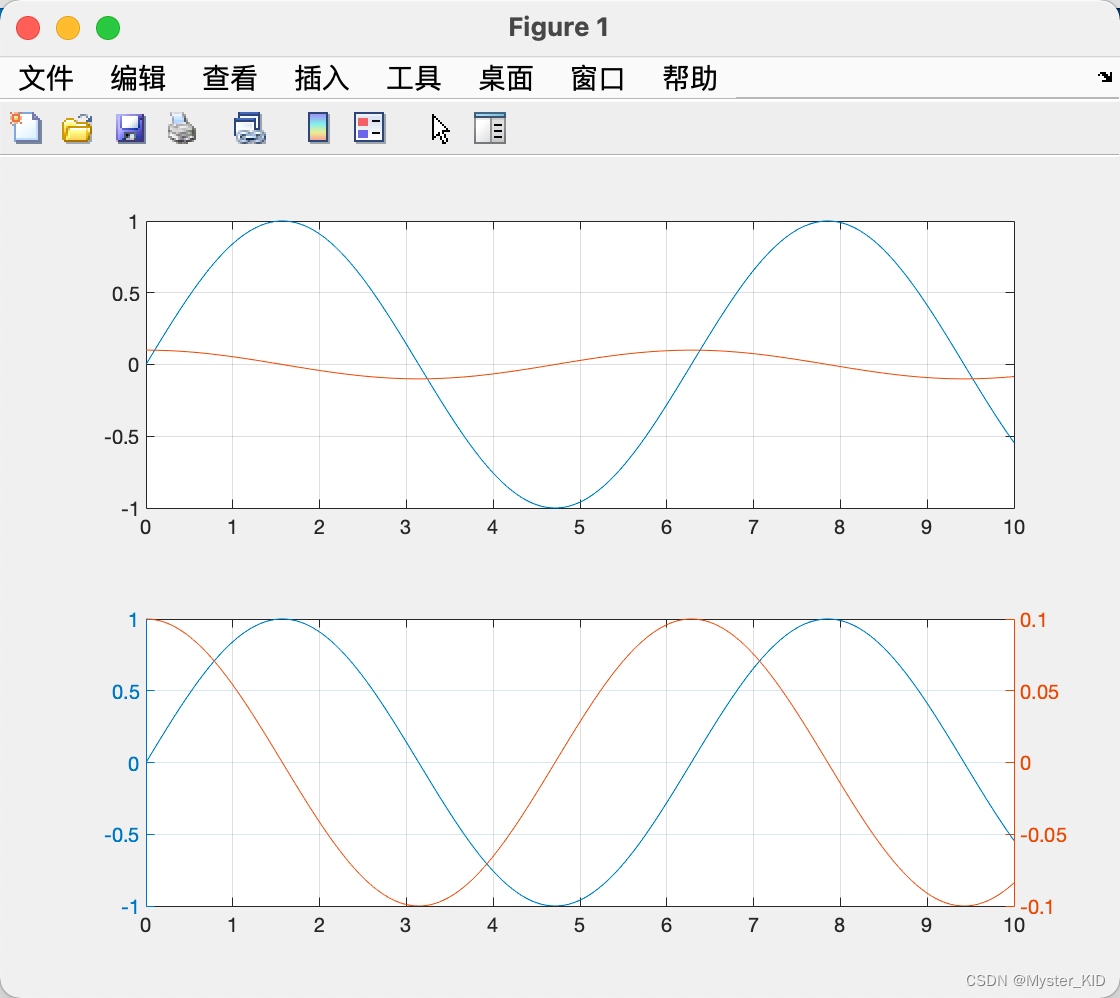Open the Property Inspector icon
Screen dimensions: 1120x998
[x=490, y=128]
